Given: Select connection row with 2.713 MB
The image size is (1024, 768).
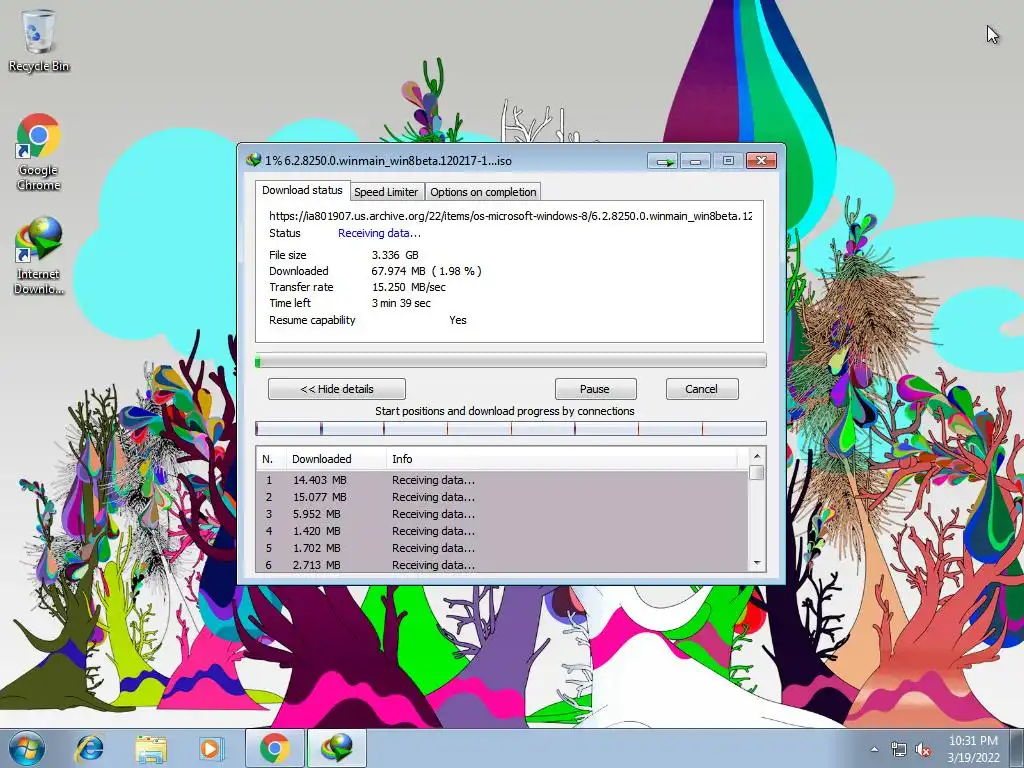Looking at the screenshot, I should (x=502, y=565).
